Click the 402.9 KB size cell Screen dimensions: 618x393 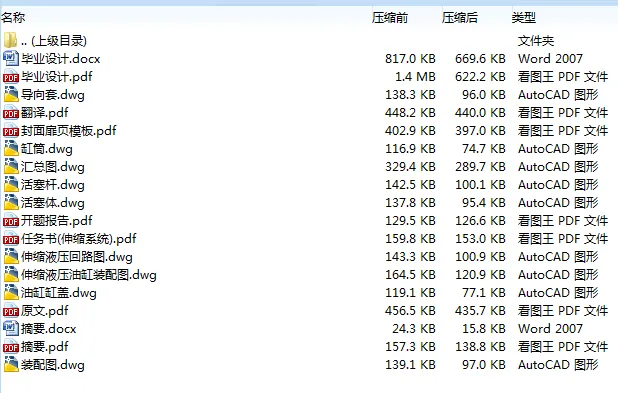[410, 130]
